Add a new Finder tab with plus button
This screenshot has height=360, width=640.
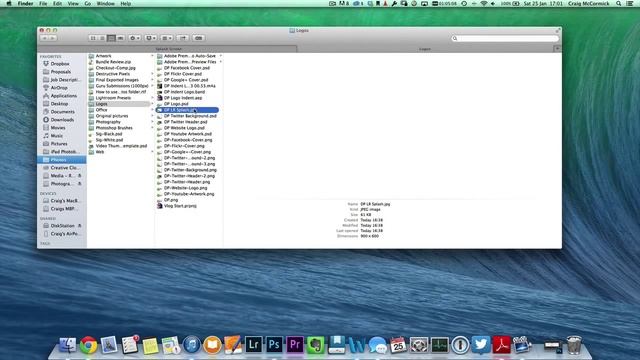tap(557, 49)
